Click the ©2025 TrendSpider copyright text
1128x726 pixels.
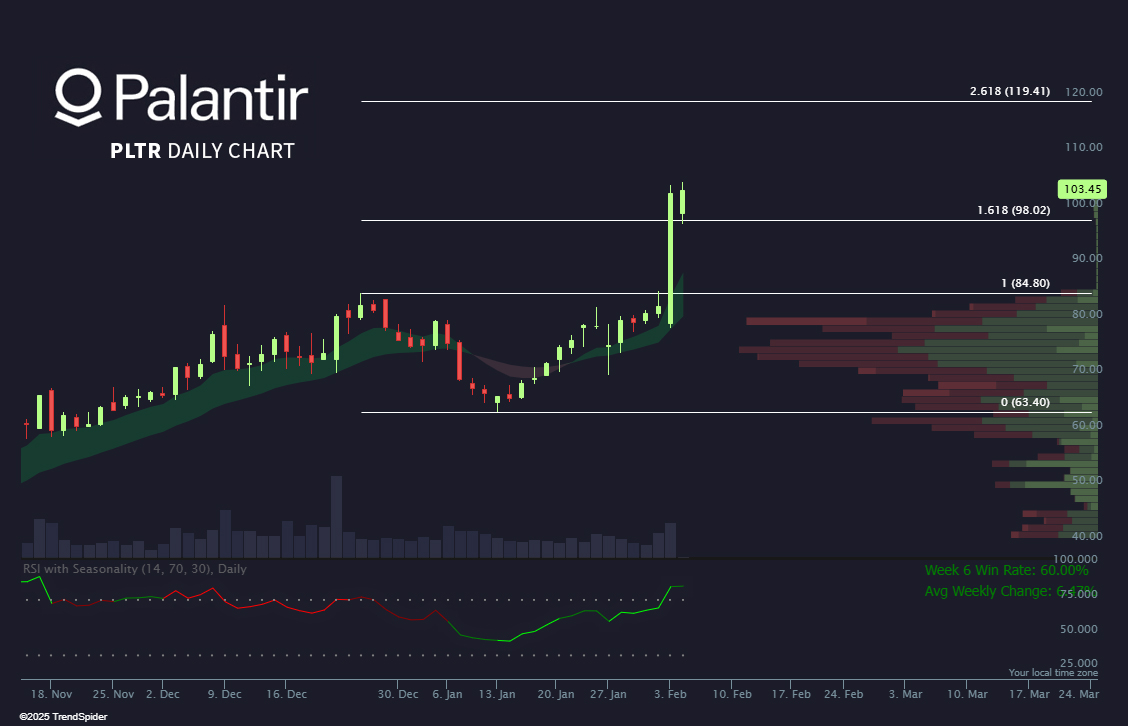click(x=63, y=717)
